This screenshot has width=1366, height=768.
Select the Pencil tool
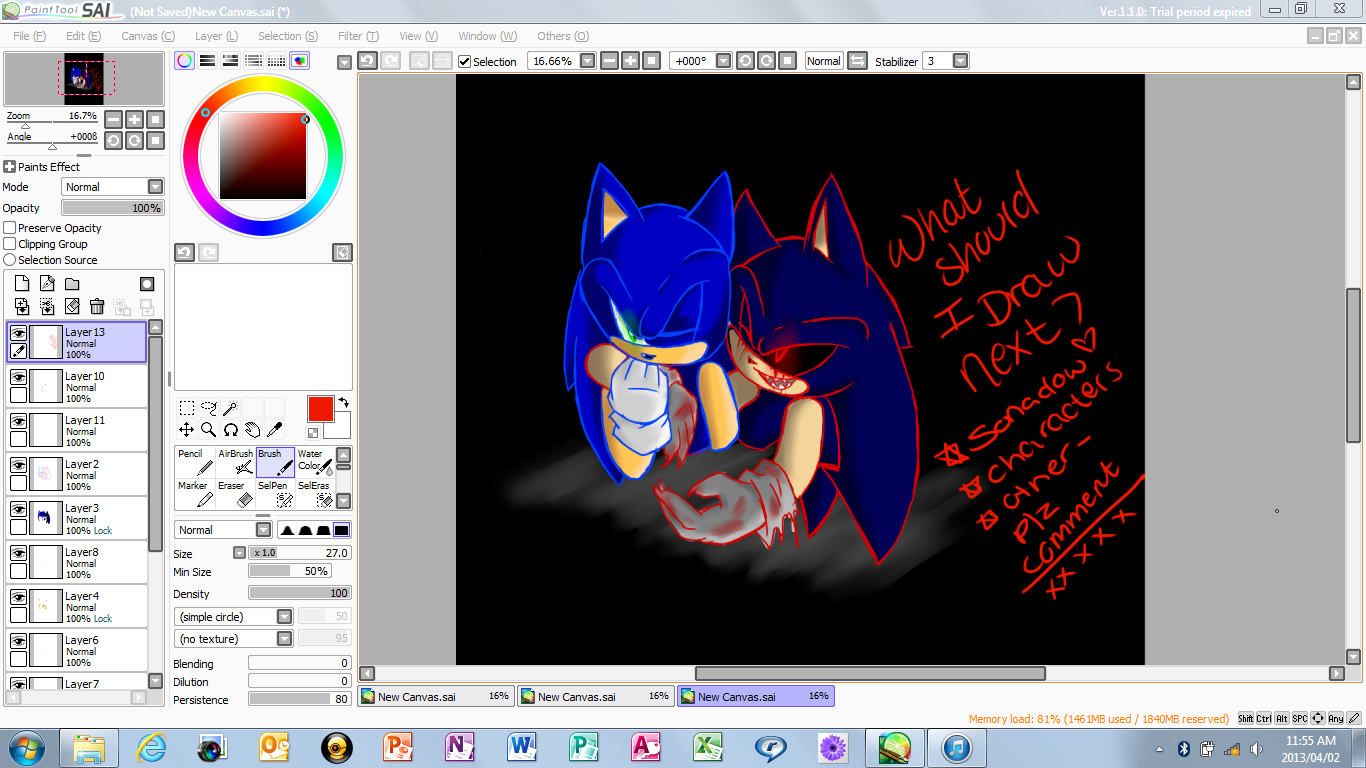click(x=195, y=461)
